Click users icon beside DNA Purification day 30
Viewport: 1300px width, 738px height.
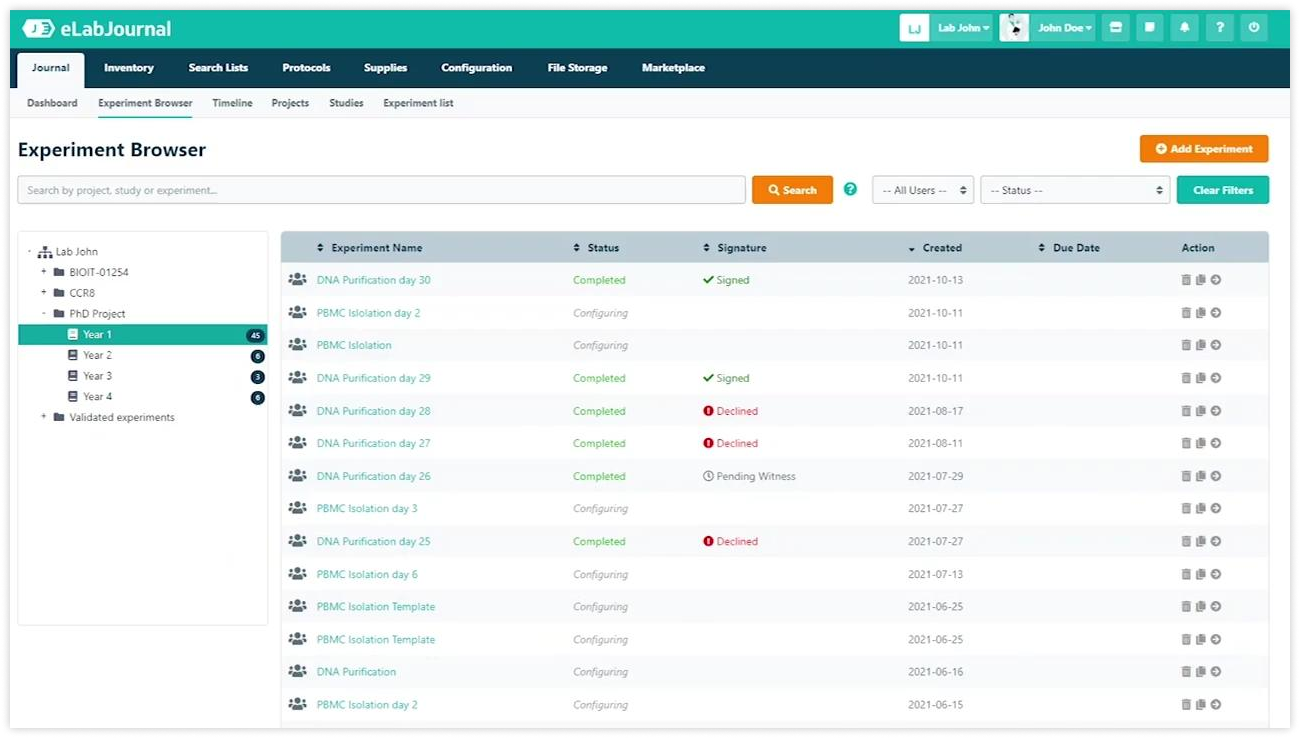pos(297,280)
